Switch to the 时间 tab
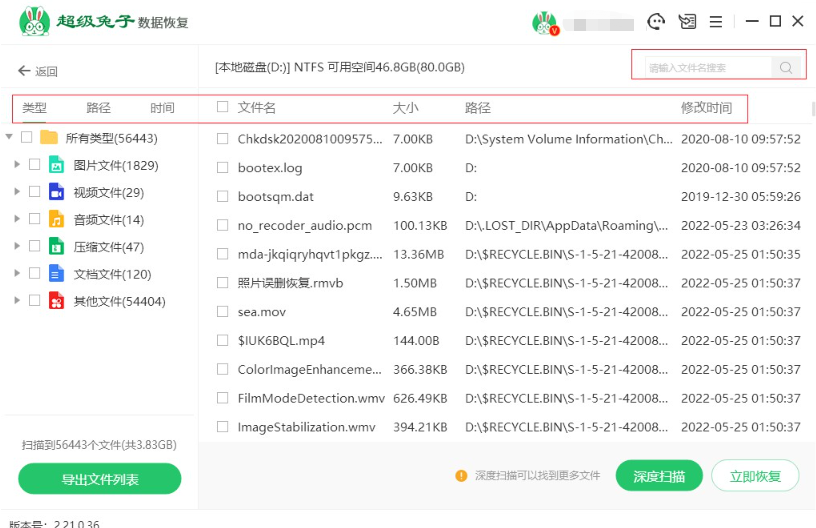Image resolution: width=816 pixels, height=528 pixels. pyautogui.click(x=162, y=108)
